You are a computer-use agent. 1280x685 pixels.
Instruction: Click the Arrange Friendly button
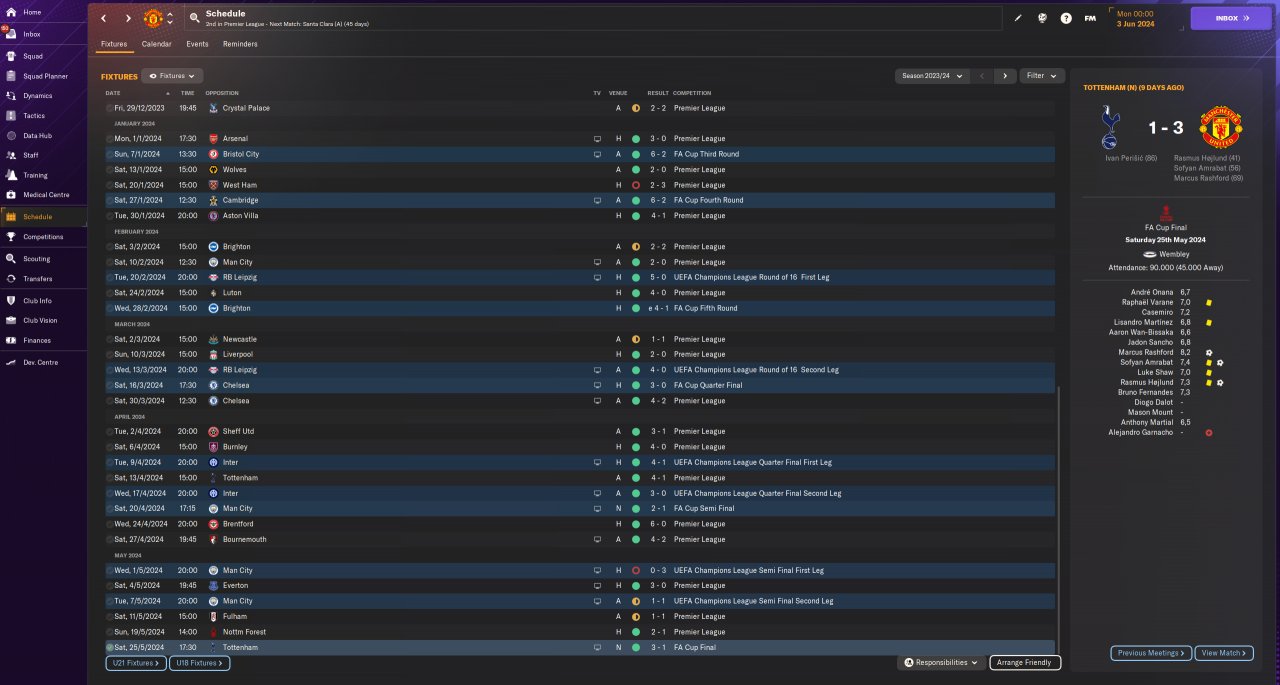tap(1025, 662)
